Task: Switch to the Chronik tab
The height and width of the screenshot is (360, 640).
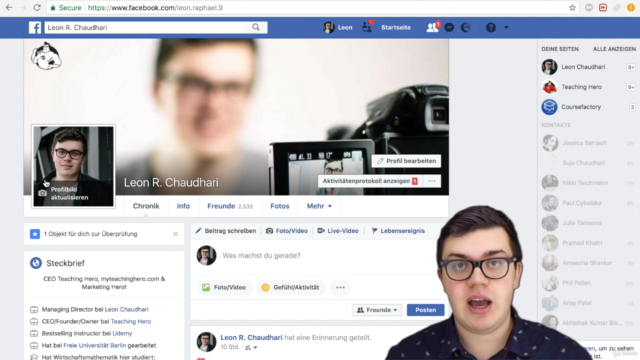Action: click(x=146, y=206)
